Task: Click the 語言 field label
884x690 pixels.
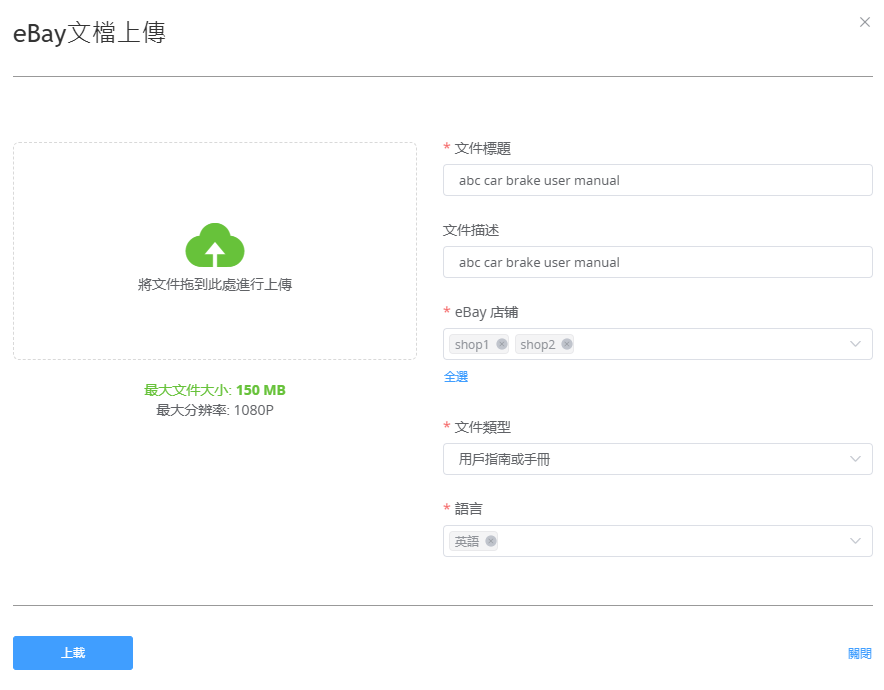Action: tap(468, 508)
